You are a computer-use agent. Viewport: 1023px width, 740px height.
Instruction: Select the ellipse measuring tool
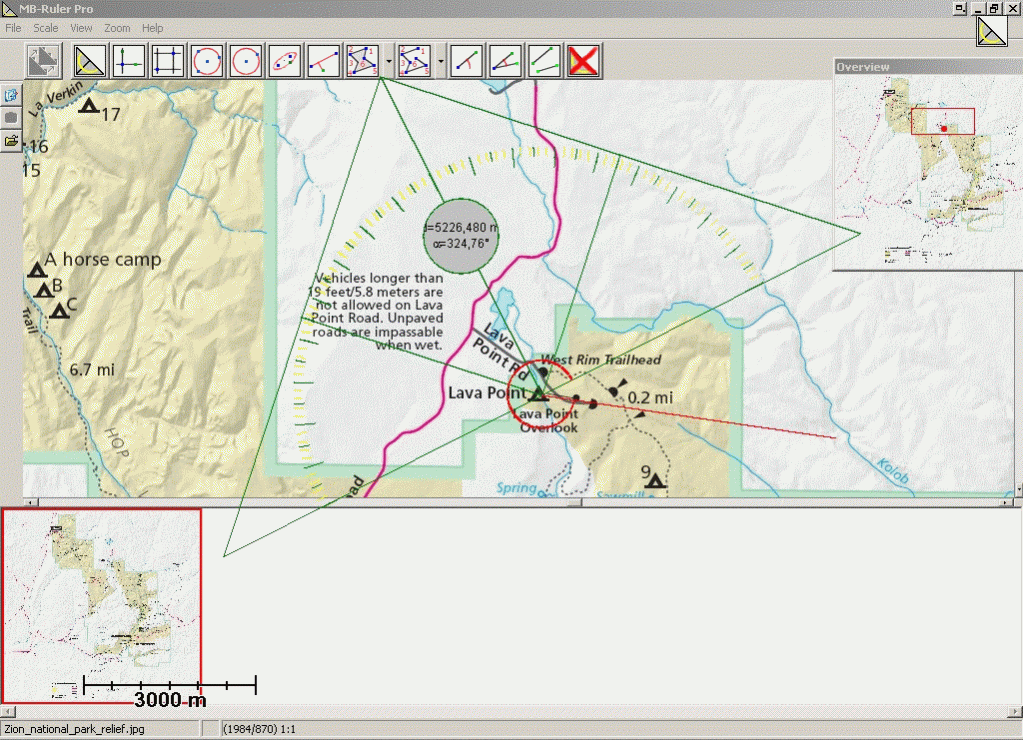(285, 61)
